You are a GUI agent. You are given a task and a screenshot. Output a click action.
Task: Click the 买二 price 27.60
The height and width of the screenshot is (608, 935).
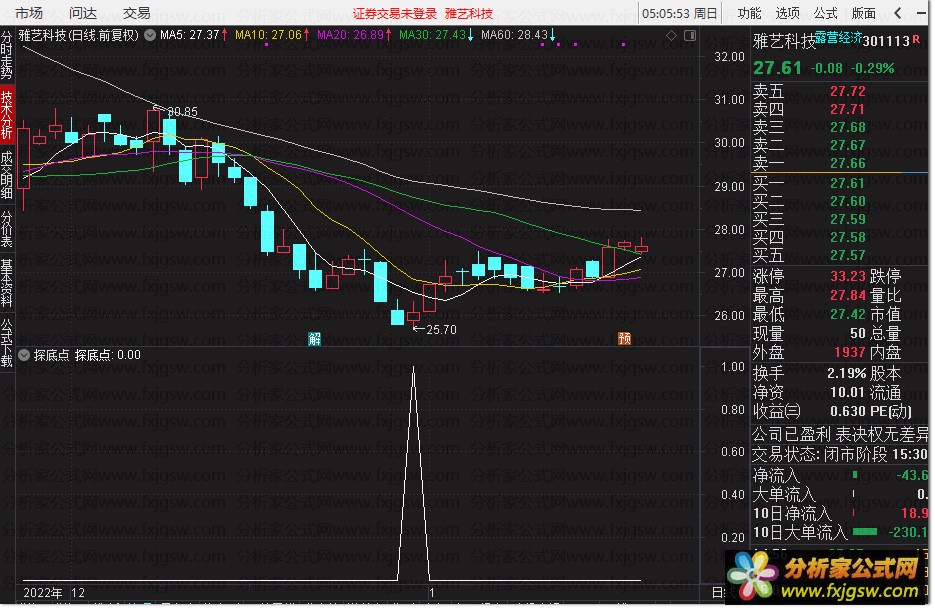tap(847, 201)
